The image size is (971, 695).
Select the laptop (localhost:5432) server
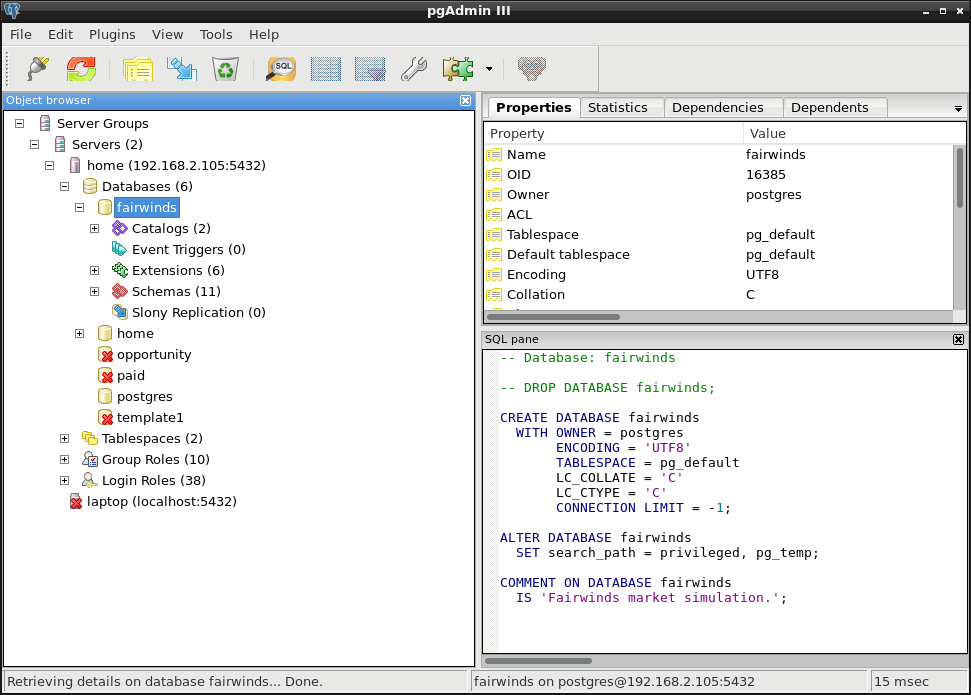[162, 502]
